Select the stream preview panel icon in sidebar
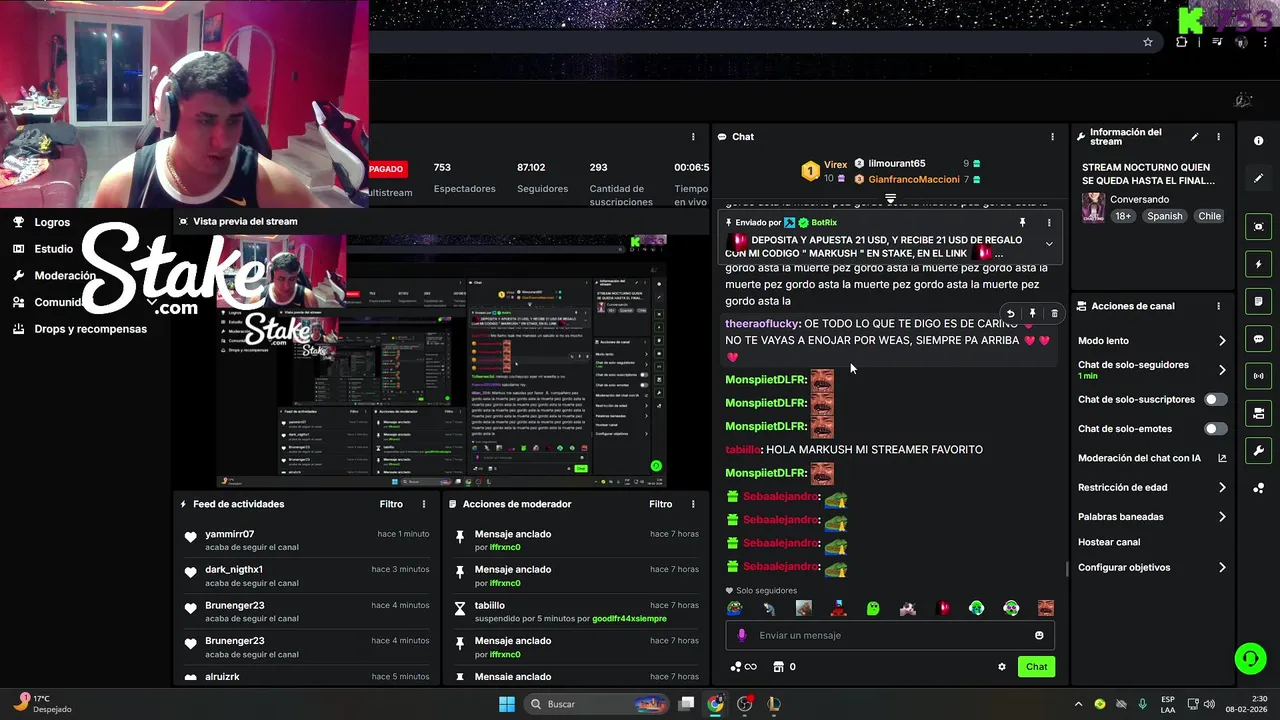Viewport: 1280px width, 720px height. click(x=1258, y=227)
